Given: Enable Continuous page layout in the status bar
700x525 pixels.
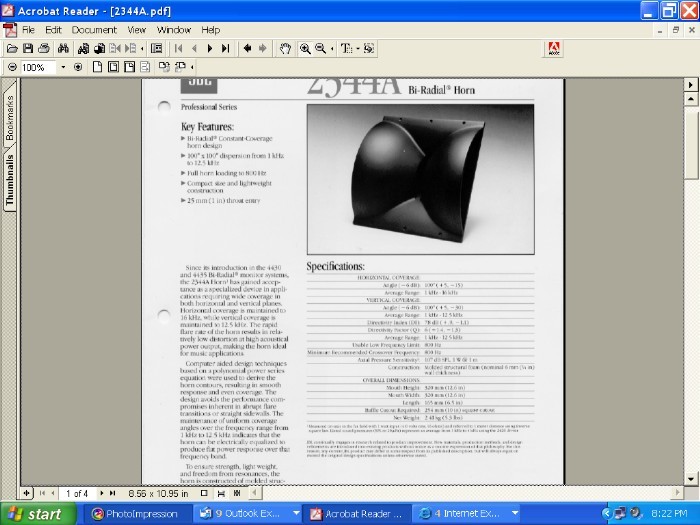Looking at the screenshot, I should tap(221, 493).
